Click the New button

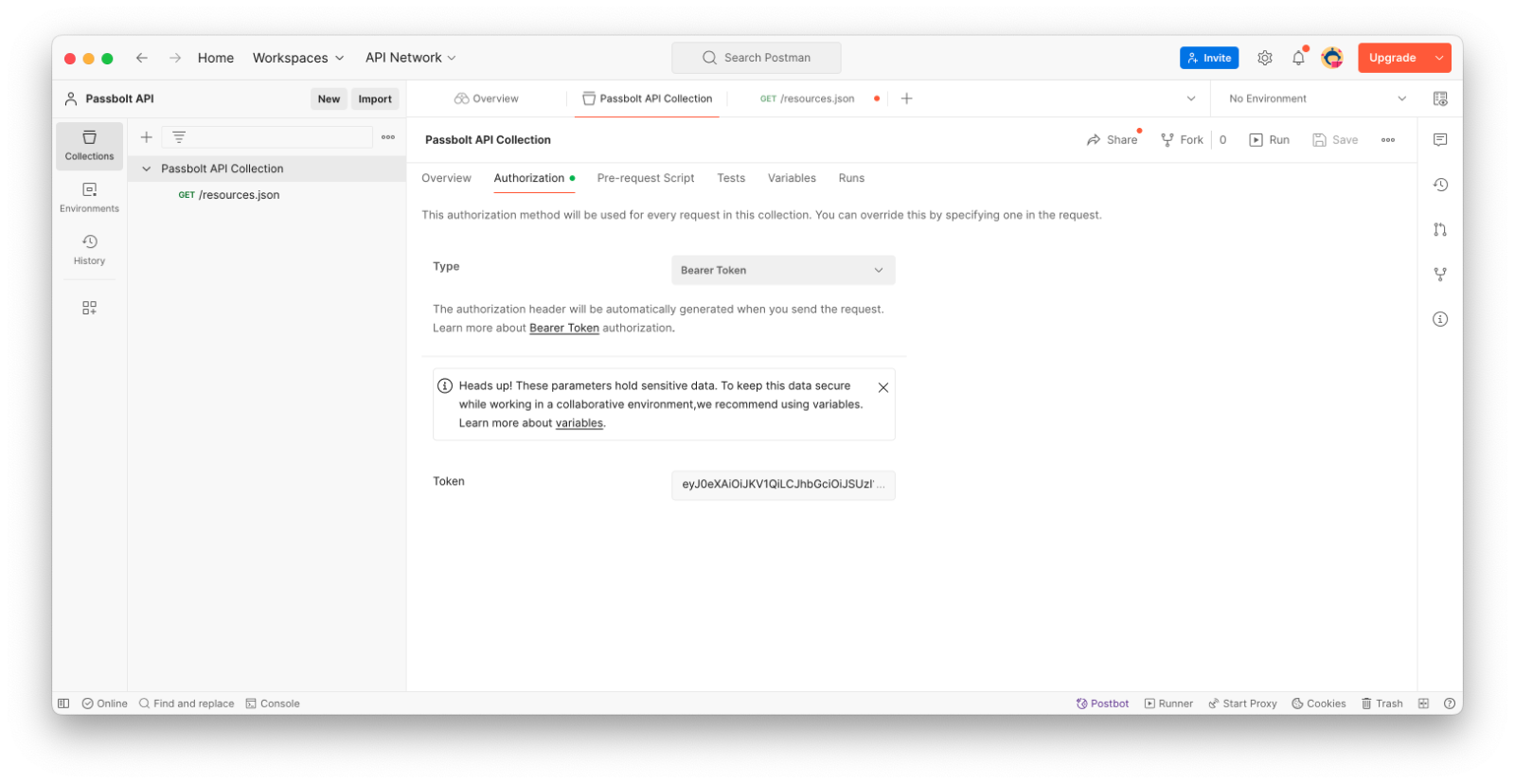click(329, 98)
